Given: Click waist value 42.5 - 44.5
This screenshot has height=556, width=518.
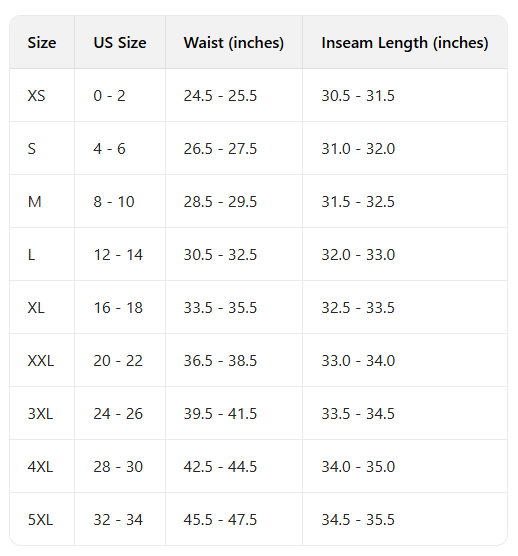Looking at the screenshot, I should [220, 467].
